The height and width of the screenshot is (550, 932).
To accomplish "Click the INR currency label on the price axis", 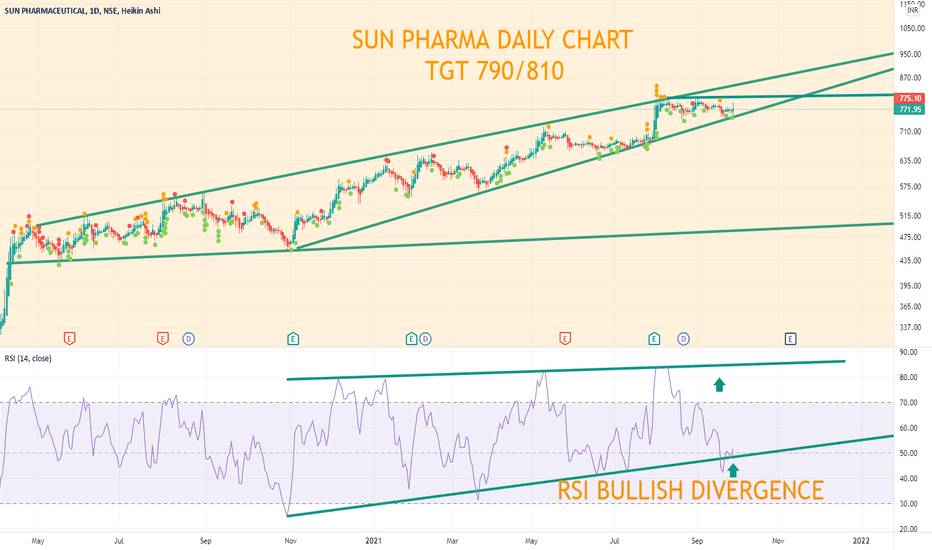I will [x=912, y=10].
